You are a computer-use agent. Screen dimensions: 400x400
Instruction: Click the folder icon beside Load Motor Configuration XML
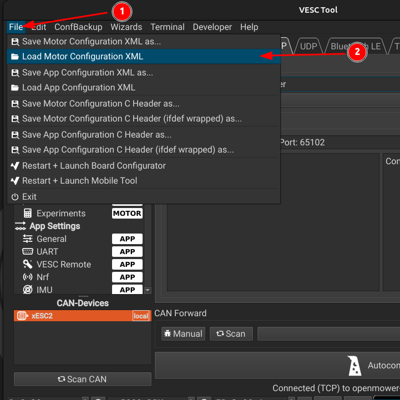15,57
